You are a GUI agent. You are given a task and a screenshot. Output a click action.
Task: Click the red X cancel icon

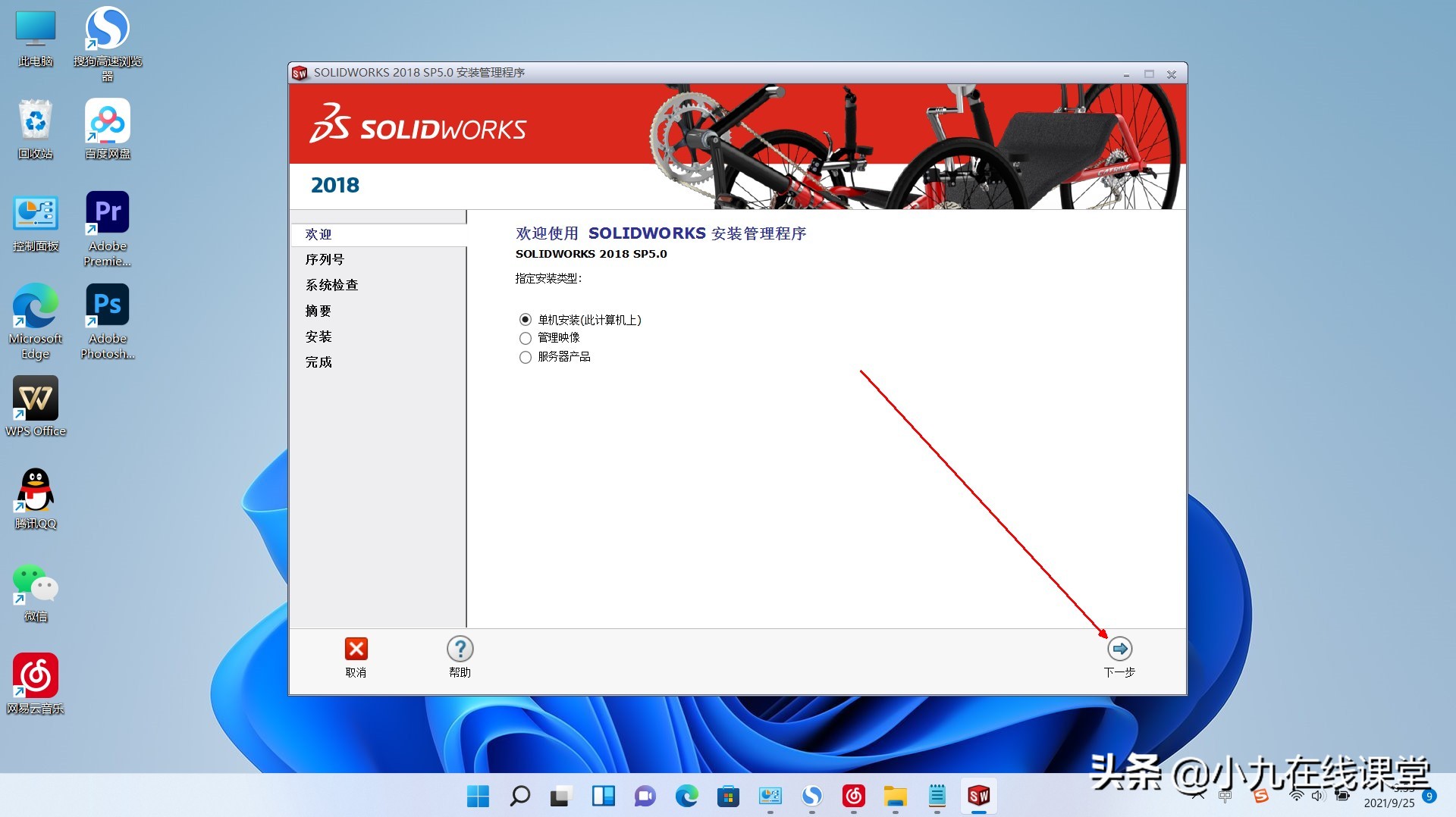coord(356,649)
